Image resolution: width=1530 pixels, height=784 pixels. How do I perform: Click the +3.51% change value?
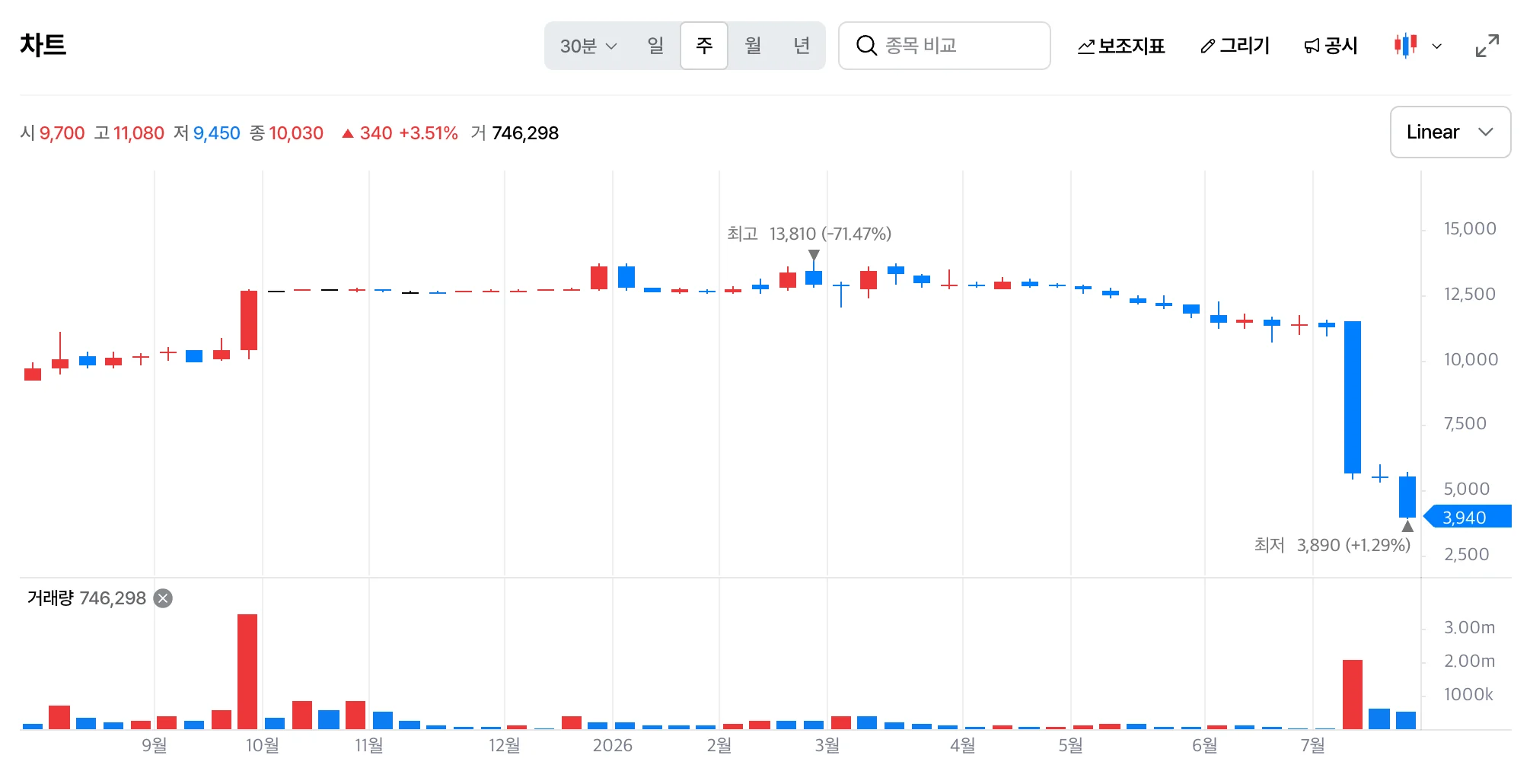[429, 133]
